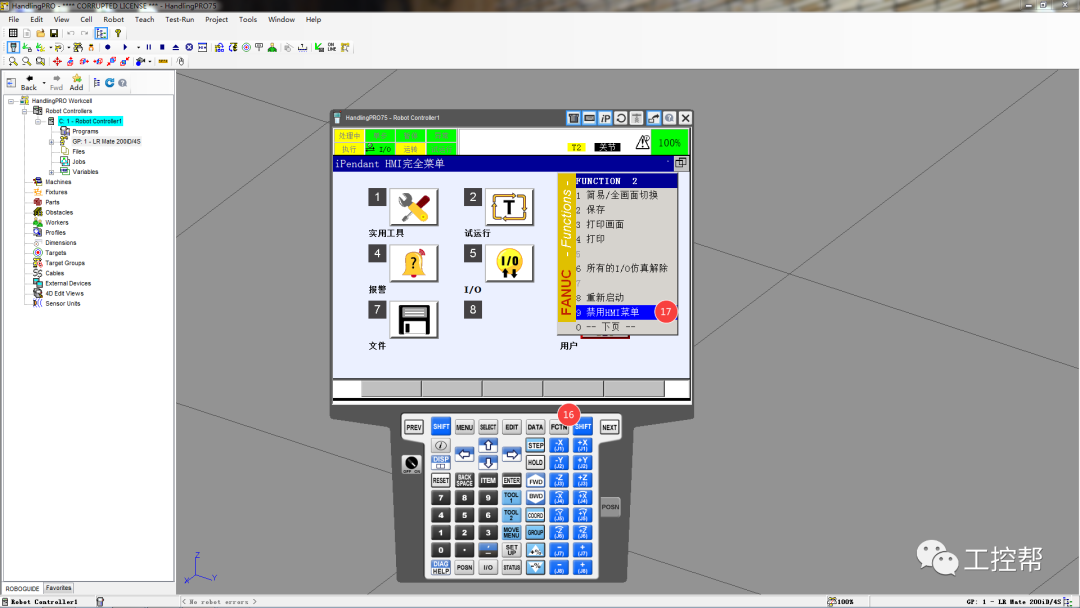1080x608 pixels.
Task: Open the Utilities (实用工具) wrench icon
Action: [413, 207]
